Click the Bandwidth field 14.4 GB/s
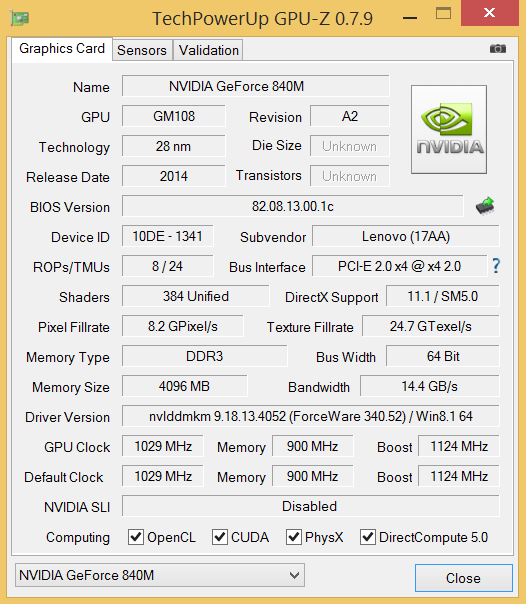The width and height of the screenshot is (526, 604). (x=430, y=386)
